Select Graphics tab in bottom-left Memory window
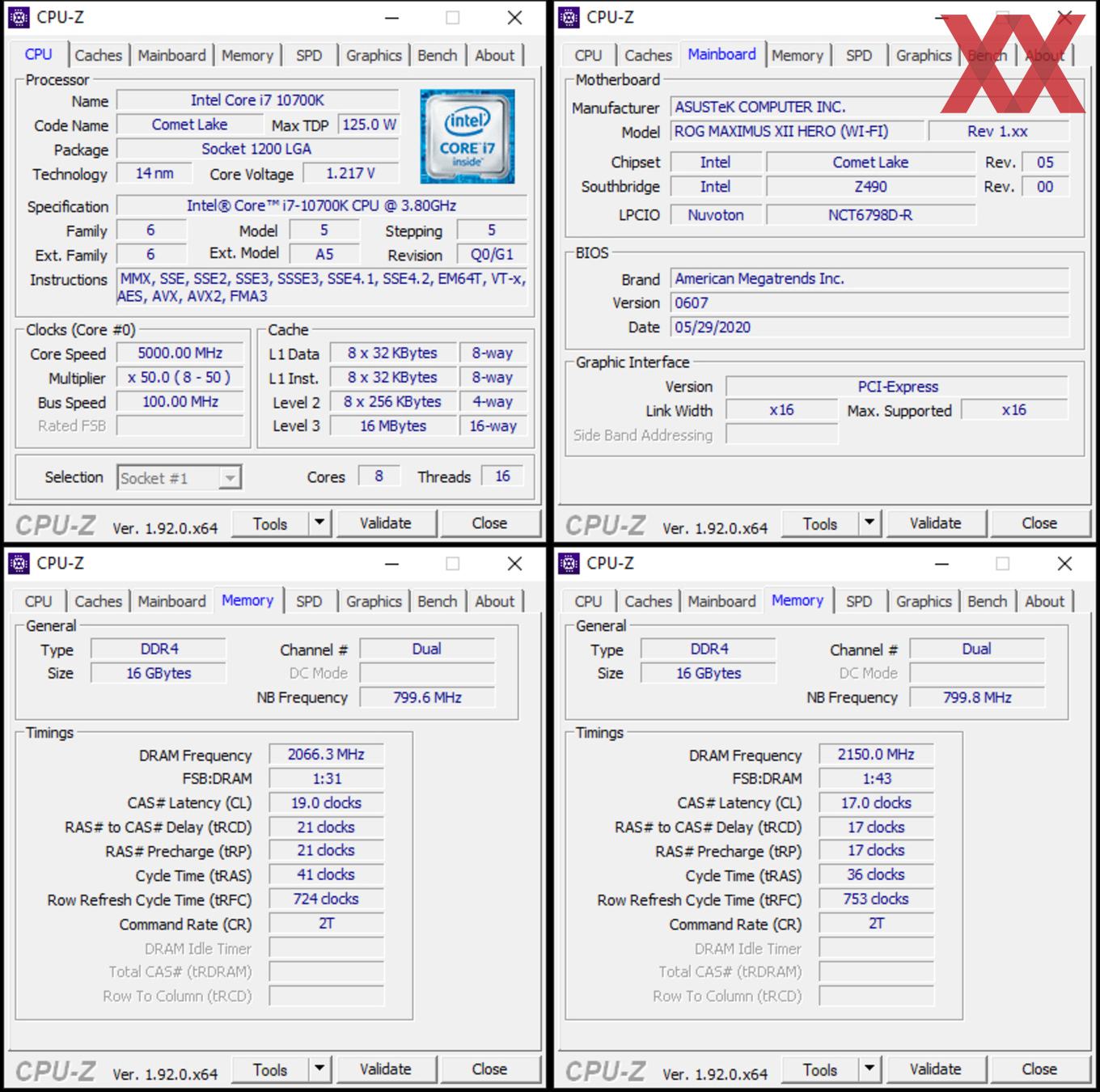Image resolution: width=1100 pixels, height=1092 pixels. click(x=374, y=601)
